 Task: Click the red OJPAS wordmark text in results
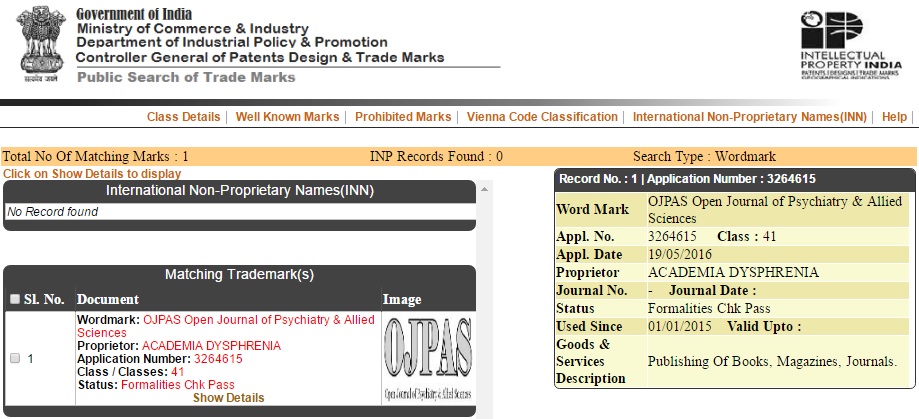click(259, 320)
